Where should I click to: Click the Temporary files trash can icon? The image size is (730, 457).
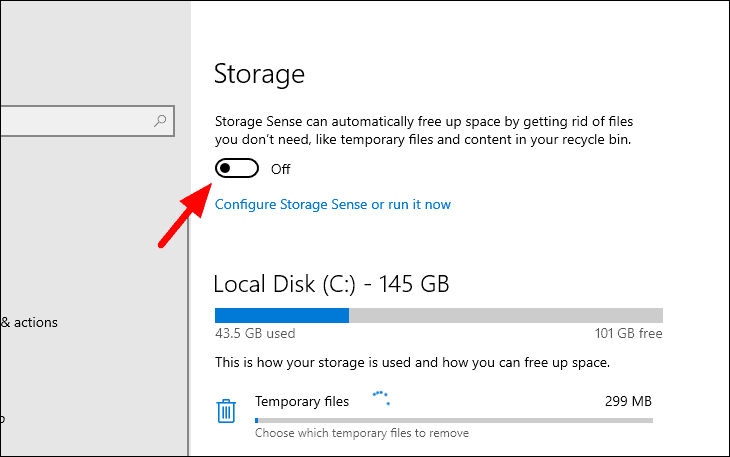(227, 410)
